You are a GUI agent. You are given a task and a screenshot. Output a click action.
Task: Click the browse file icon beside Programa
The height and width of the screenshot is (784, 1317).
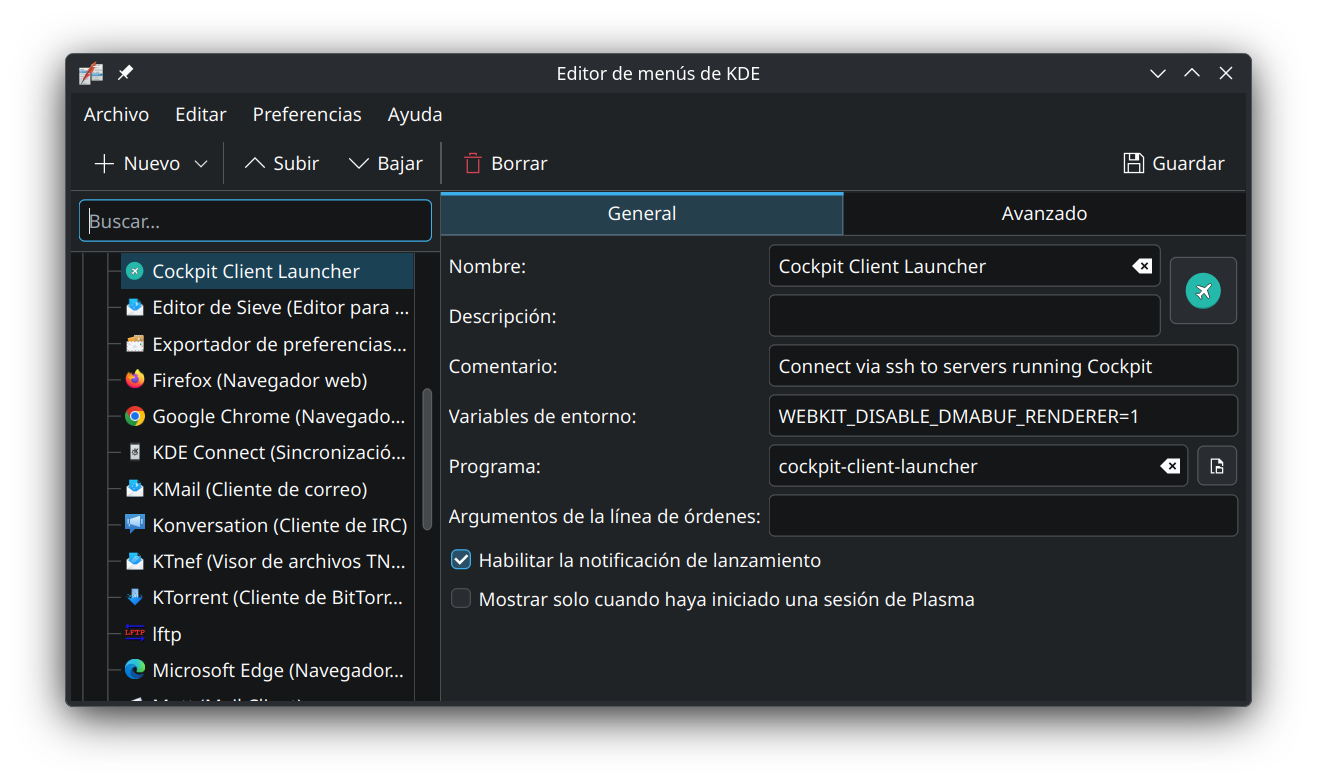pos(1217,466)
